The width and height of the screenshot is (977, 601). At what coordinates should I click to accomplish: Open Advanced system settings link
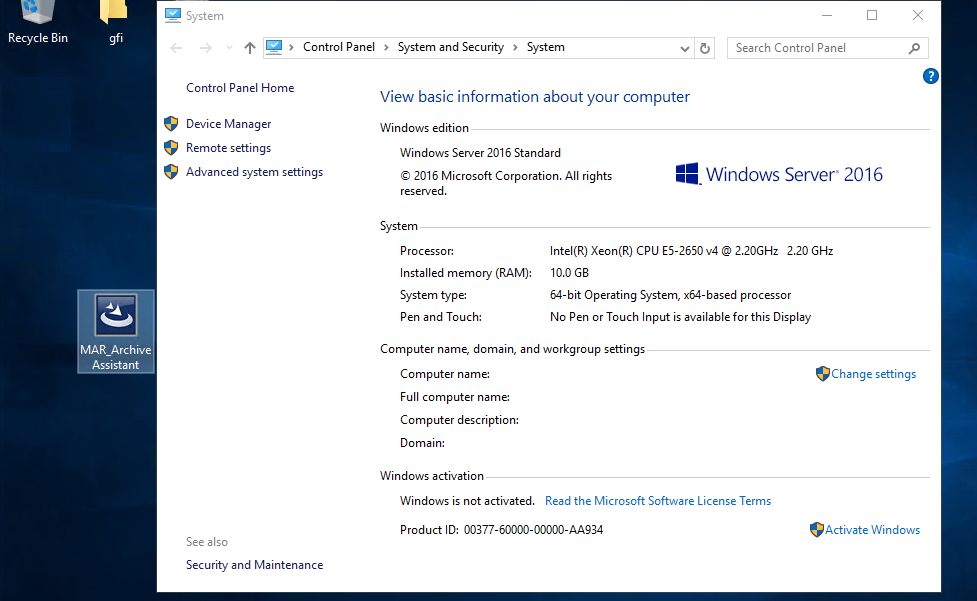coord(254,172)
